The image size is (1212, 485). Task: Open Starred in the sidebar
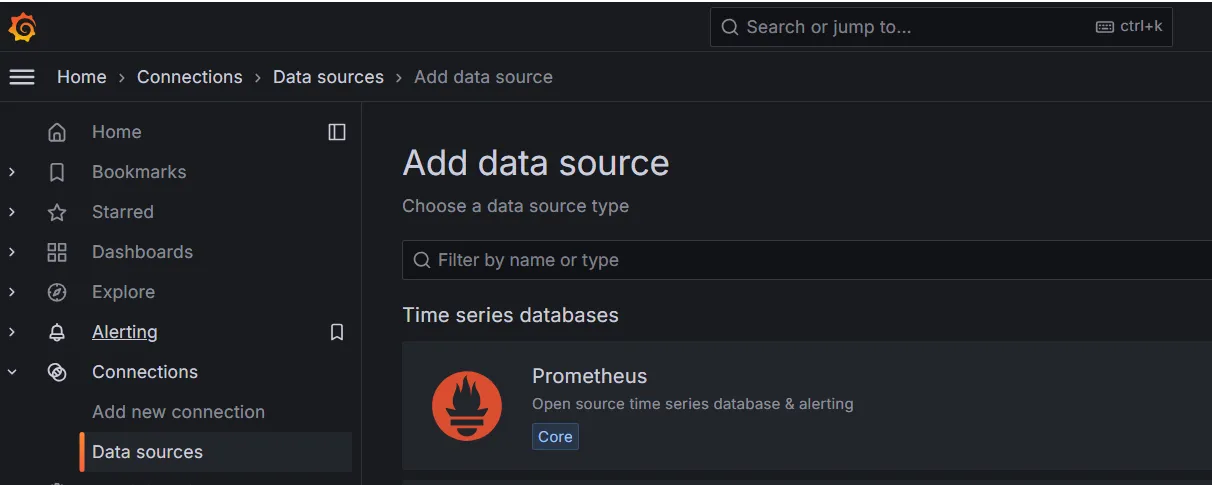pos(123,212)
